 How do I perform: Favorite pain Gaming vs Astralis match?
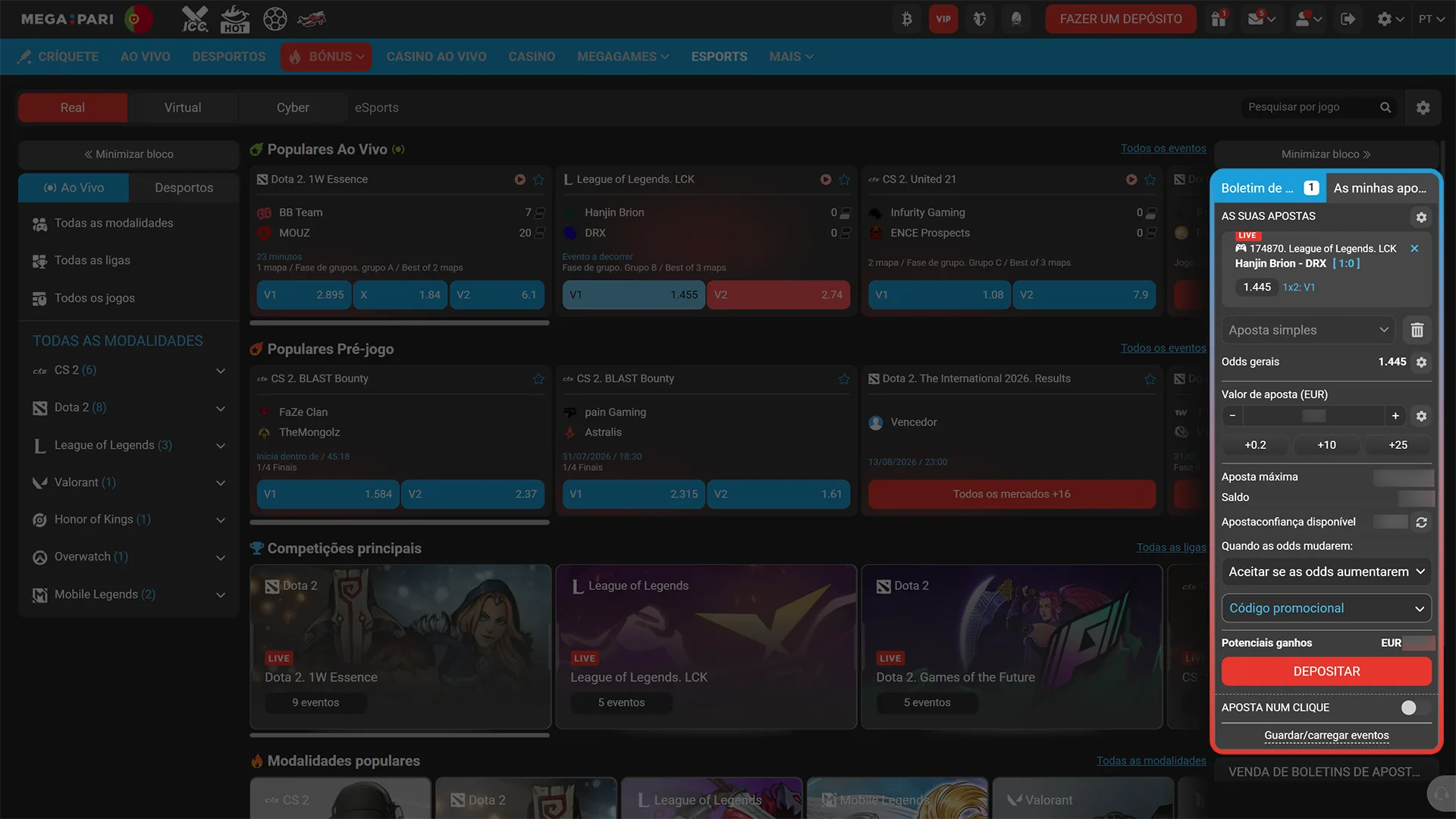(844, 379)
